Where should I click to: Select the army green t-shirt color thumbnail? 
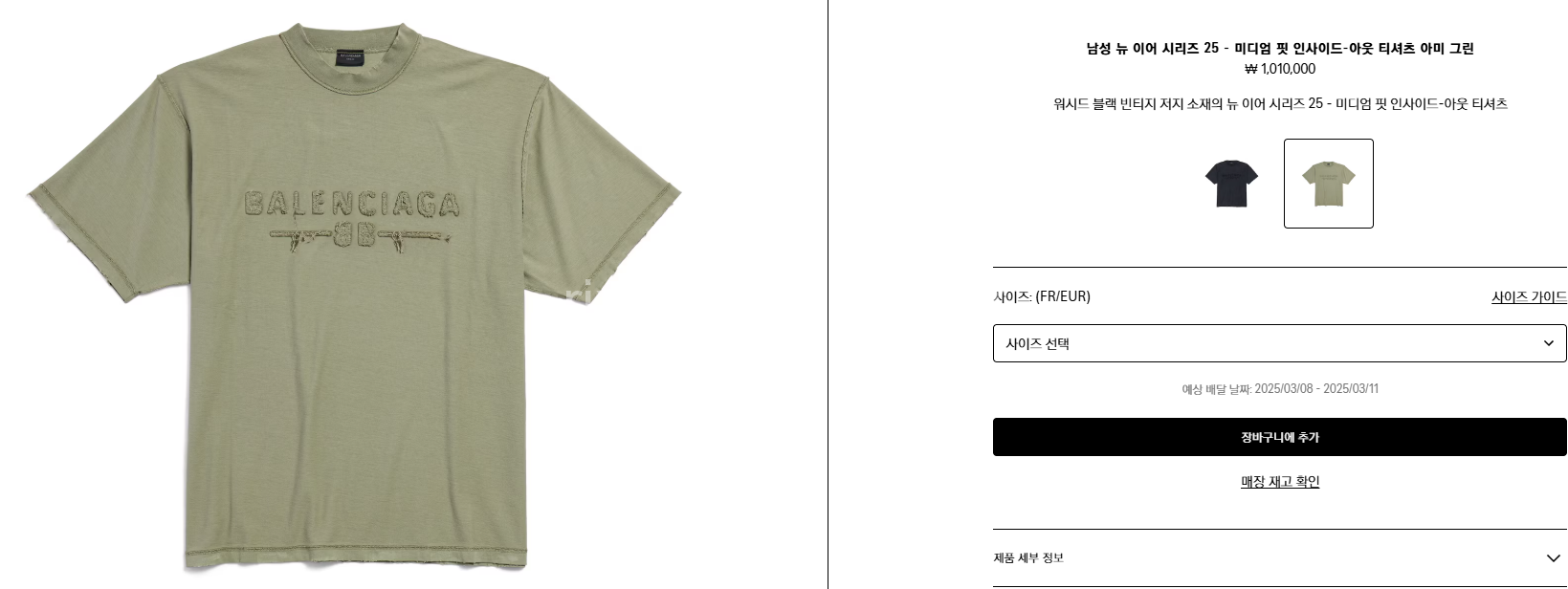[1328, 184]
